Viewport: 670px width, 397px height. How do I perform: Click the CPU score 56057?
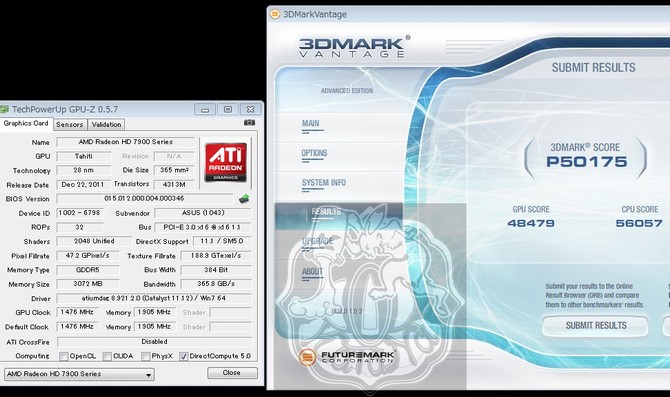pyautogui.click(x=639, y=223)
